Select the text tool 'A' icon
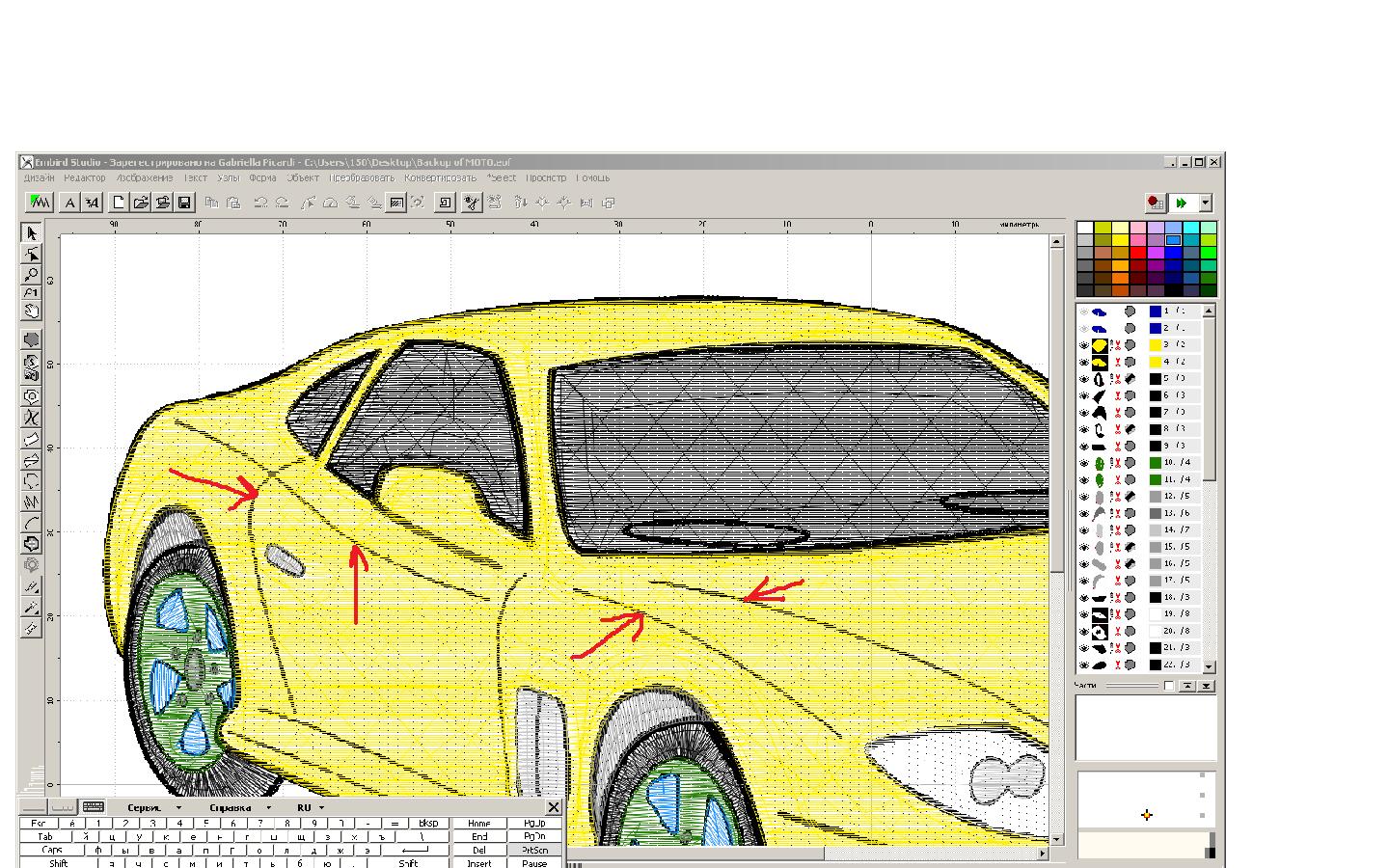Image resolution: width=1389 pixels, height=868 pixels. tap(69, 203)
